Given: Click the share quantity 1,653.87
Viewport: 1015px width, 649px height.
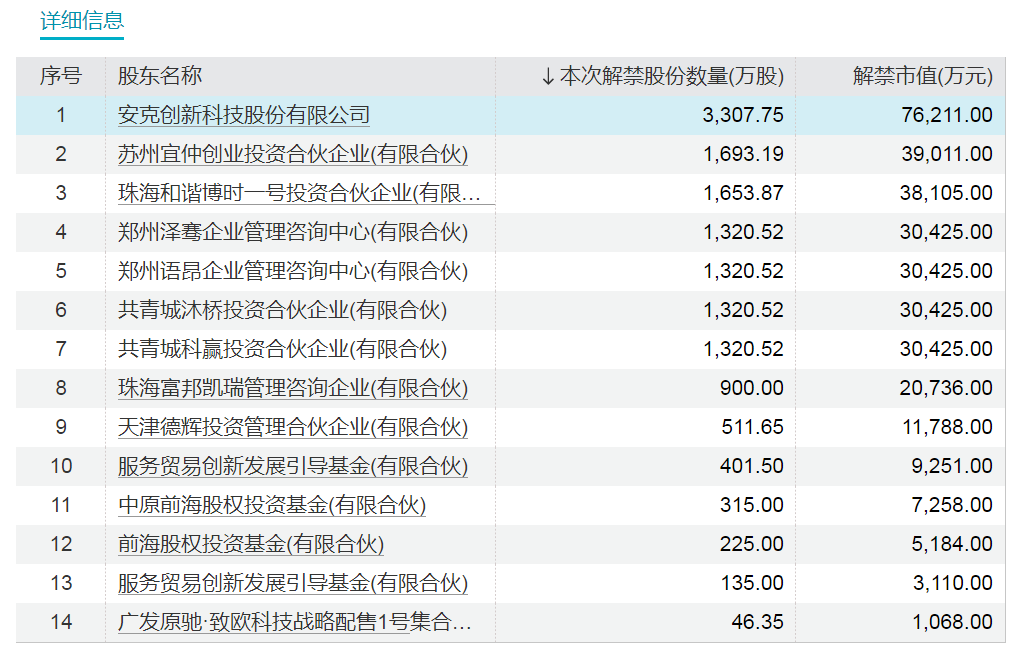Looking at the screenshot, I should click(x=743, y=193).
